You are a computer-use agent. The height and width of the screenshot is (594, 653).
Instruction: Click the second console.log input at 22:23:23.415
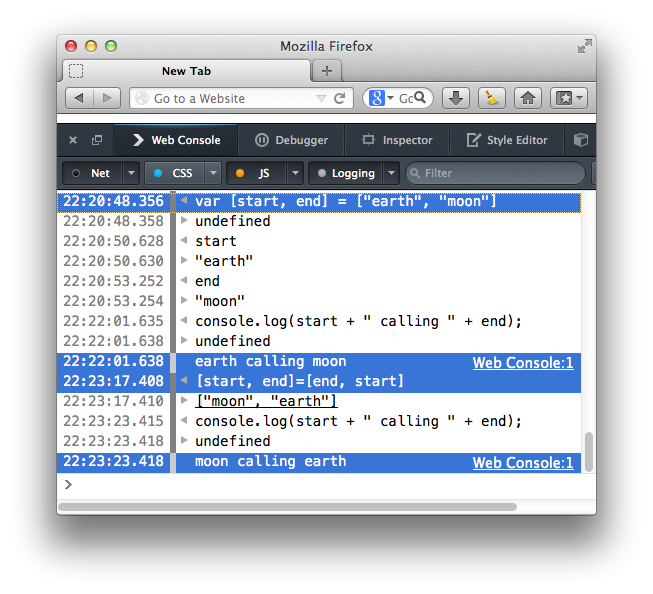pyautogui.click(x=358, y=421)
